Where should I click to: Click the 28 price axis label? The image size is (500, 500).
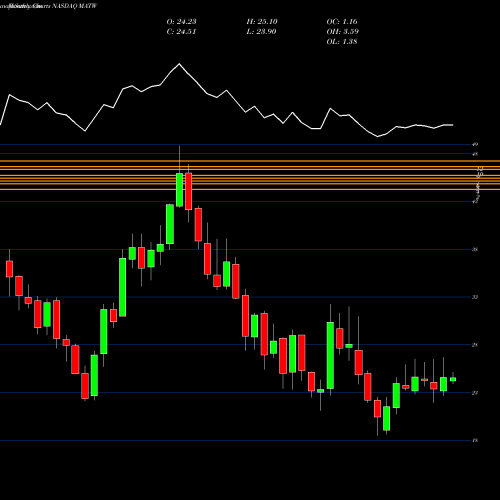point(475,345)
